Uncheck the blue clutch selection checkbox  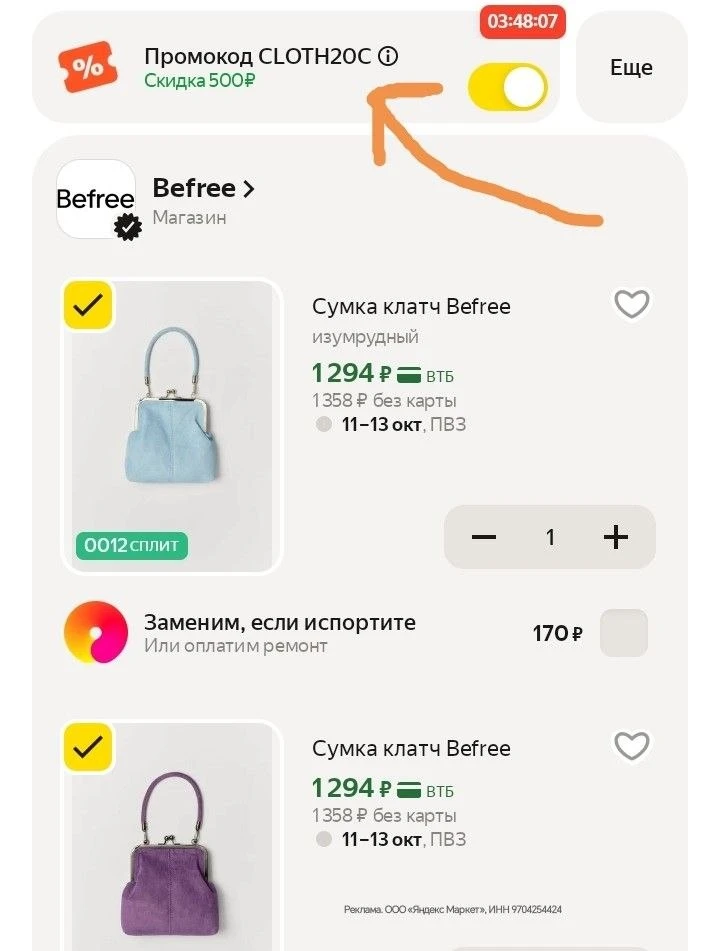pos(88,306)
